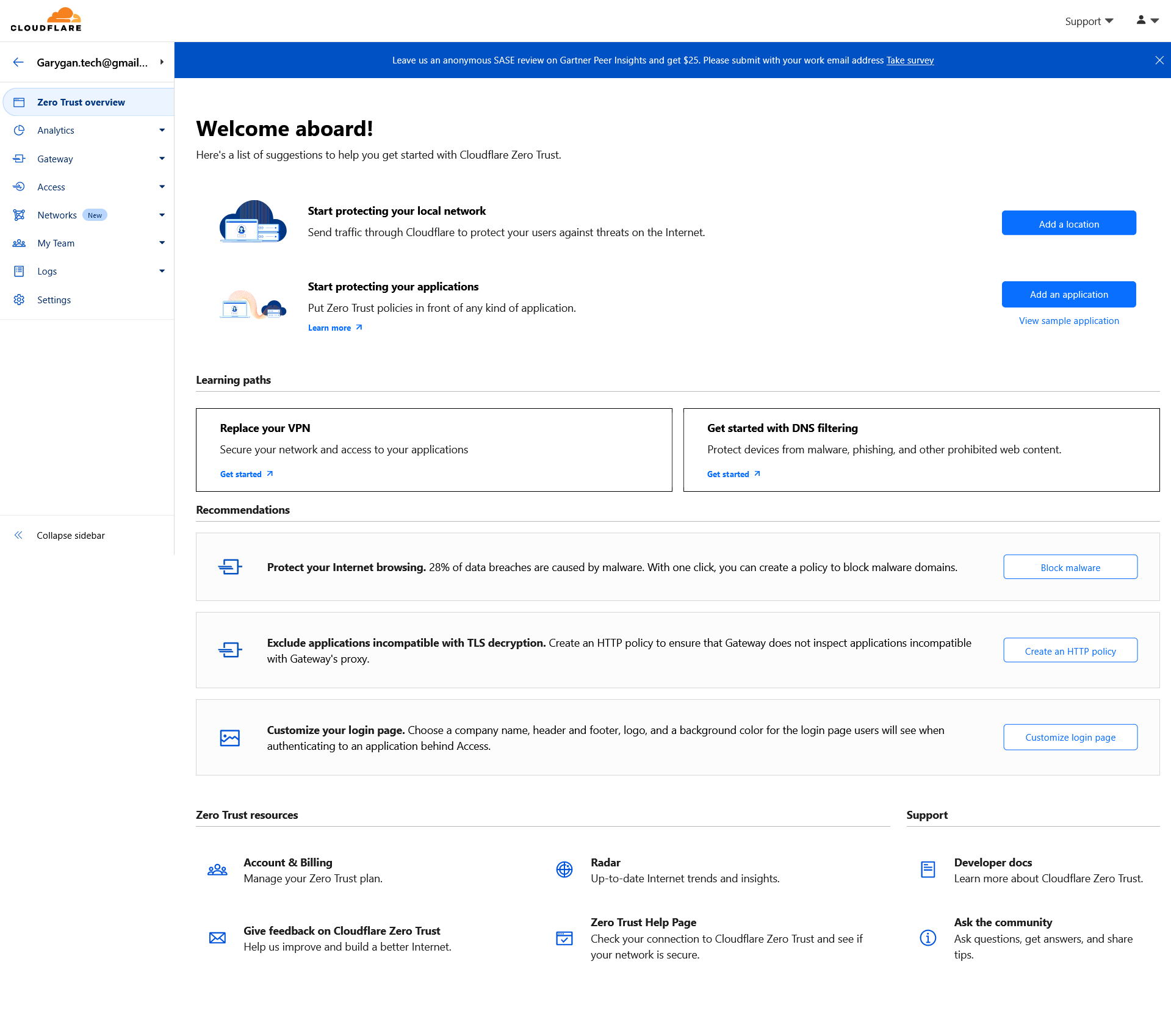The width and height of the screenshot is (1171, 1036).
Task: Open the user profile icon menu
Action: pos(1147,20)
